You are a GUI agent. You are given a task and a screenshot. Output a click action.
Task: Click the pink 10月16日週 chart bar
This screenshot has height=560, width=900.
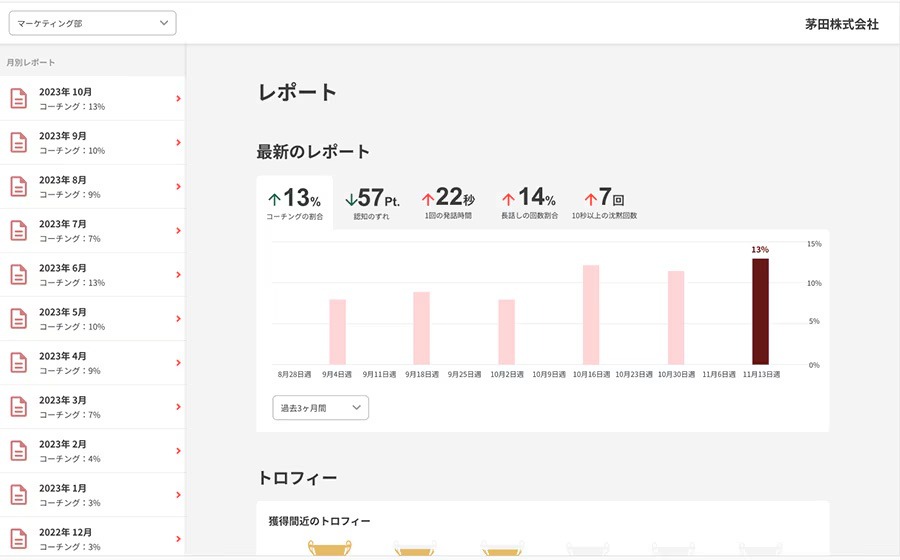tap(591, 315)
